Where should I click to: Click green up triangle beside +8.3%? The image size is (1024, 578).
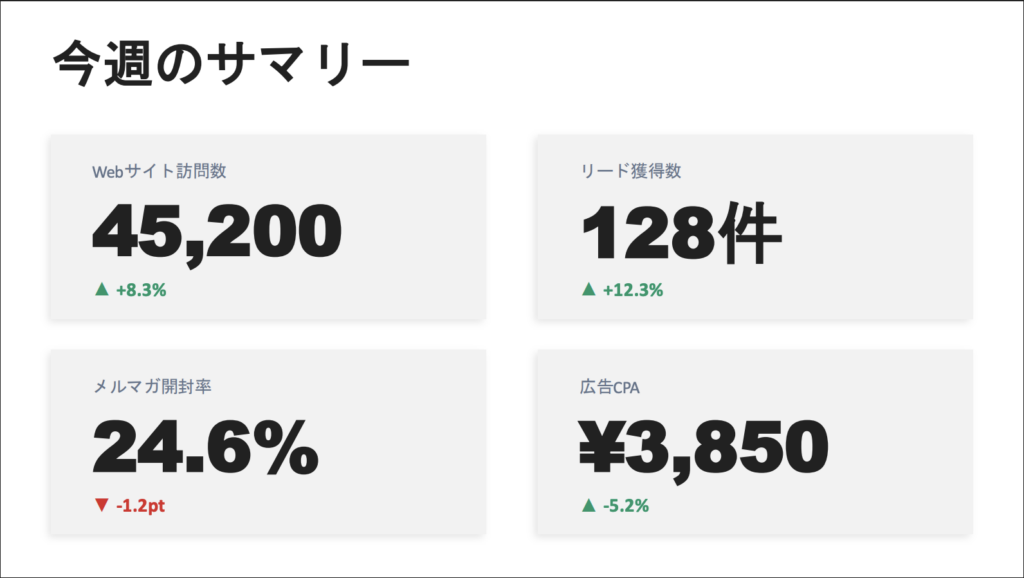click(x=100, y=290)
